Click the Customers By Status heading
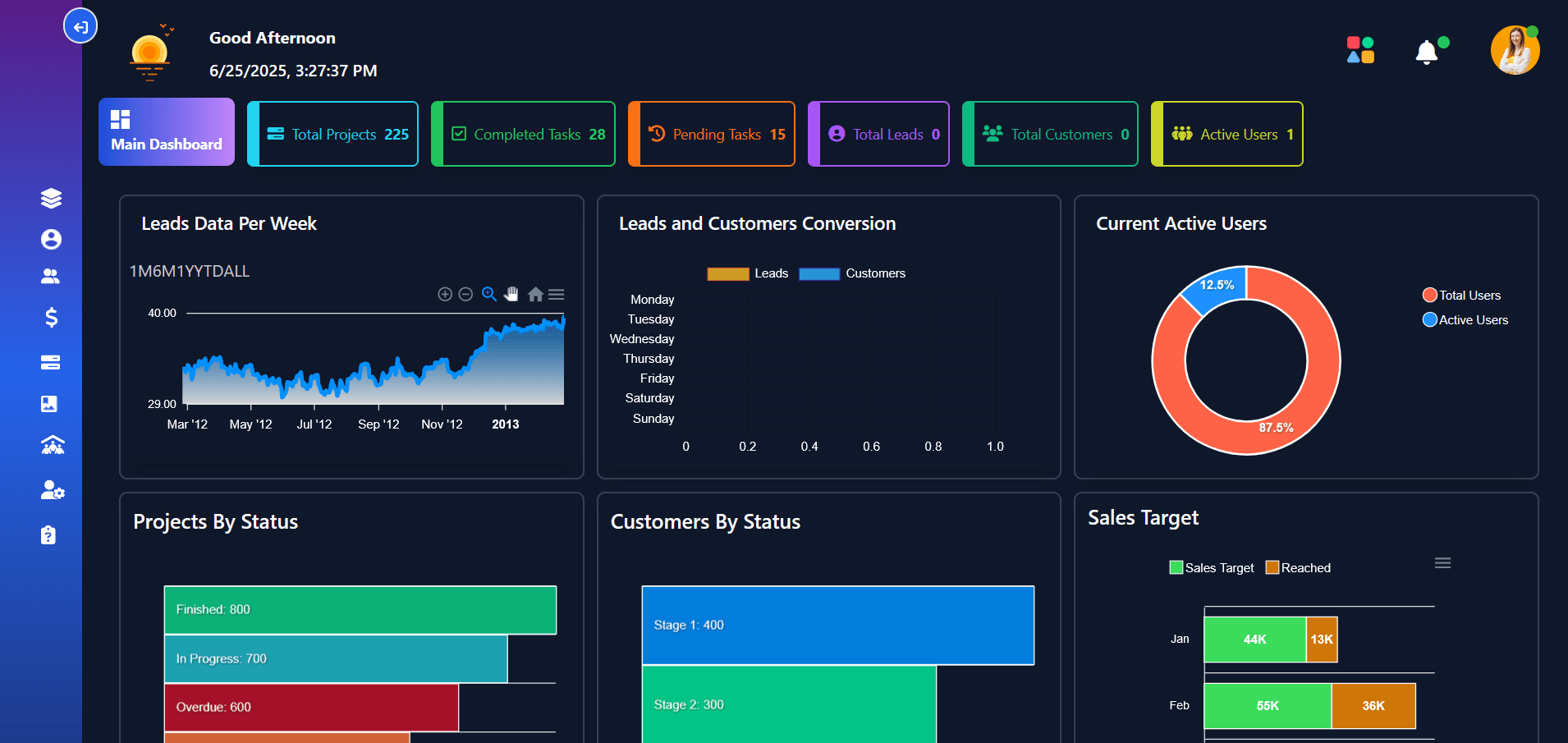This screenshot has height=743, width=1568. click(x=705, y=522)
